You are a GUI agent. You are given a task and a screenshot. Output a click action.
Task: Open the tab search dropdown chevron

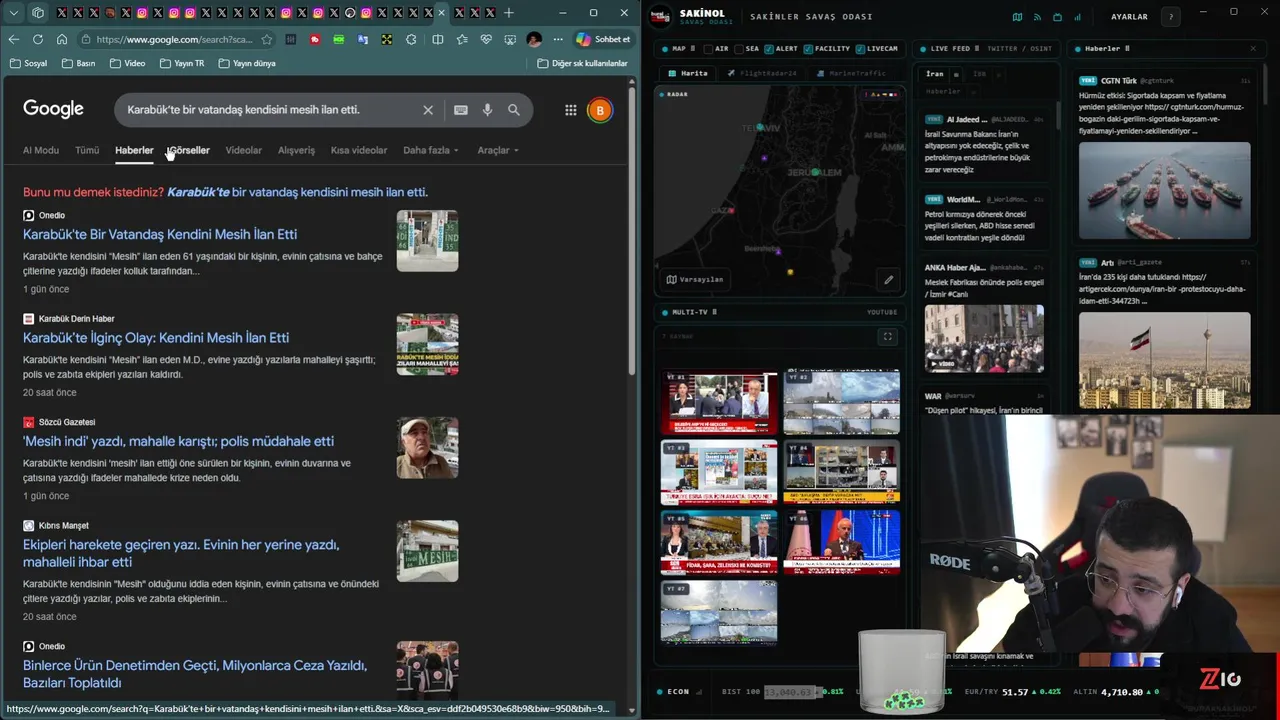click(x=13, y=13)
